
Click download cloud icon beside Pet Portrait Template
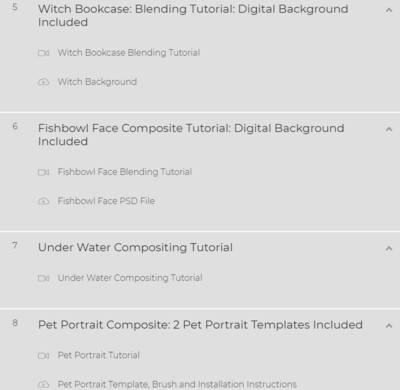(43, 385)
